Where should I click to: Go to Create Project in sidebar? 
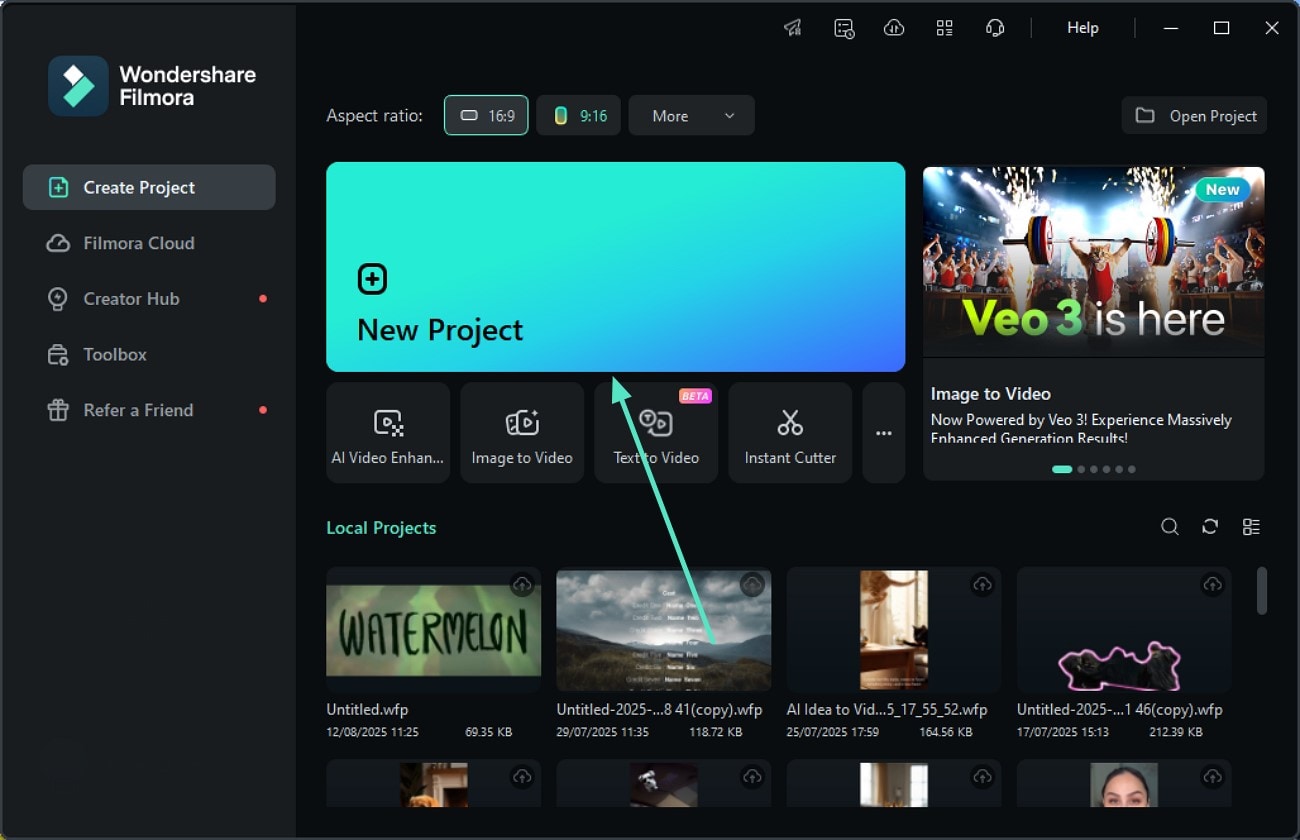click(149, 187)
